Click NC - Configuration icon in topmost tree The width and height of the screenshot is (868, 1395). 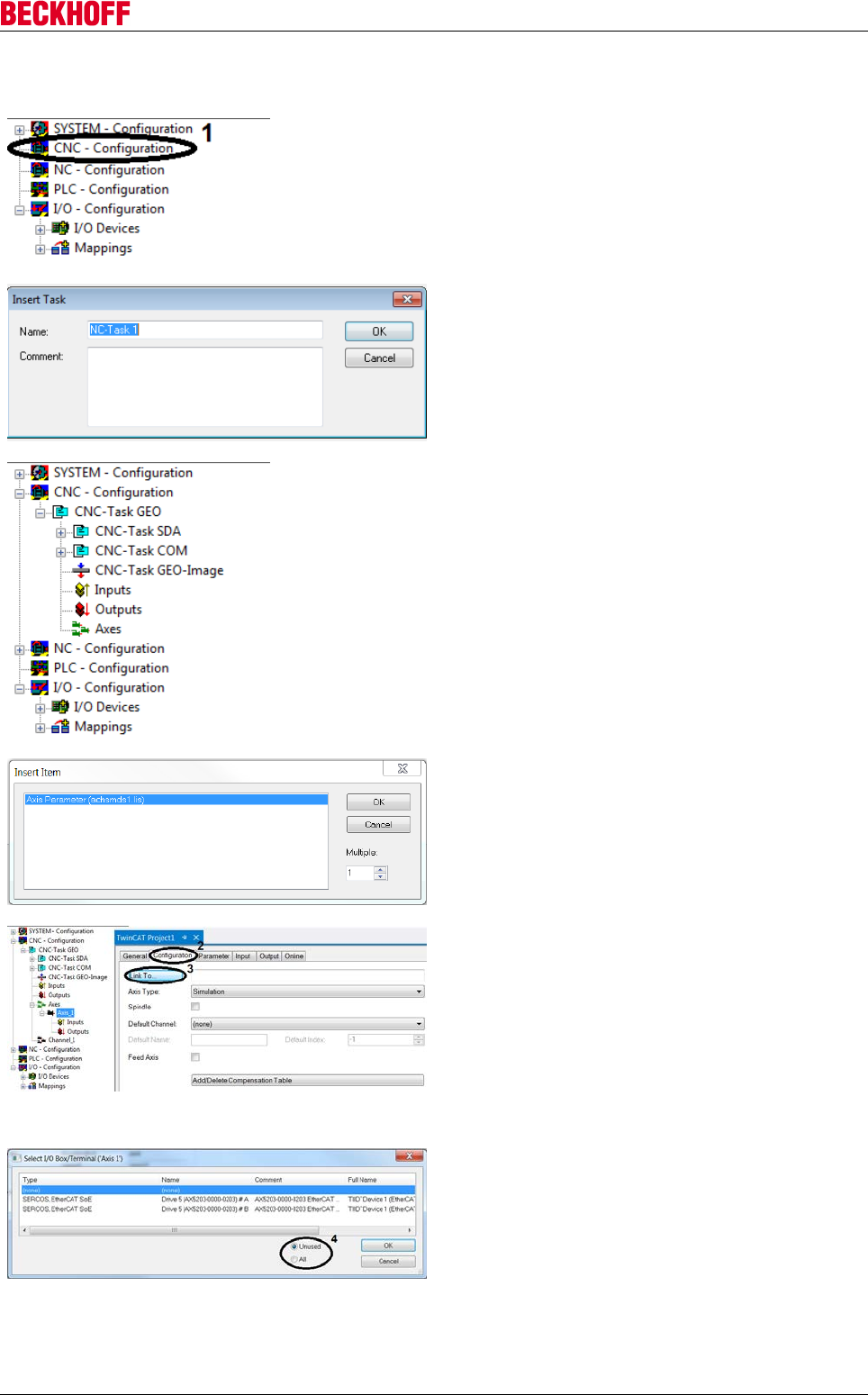[x=40, y=169]
